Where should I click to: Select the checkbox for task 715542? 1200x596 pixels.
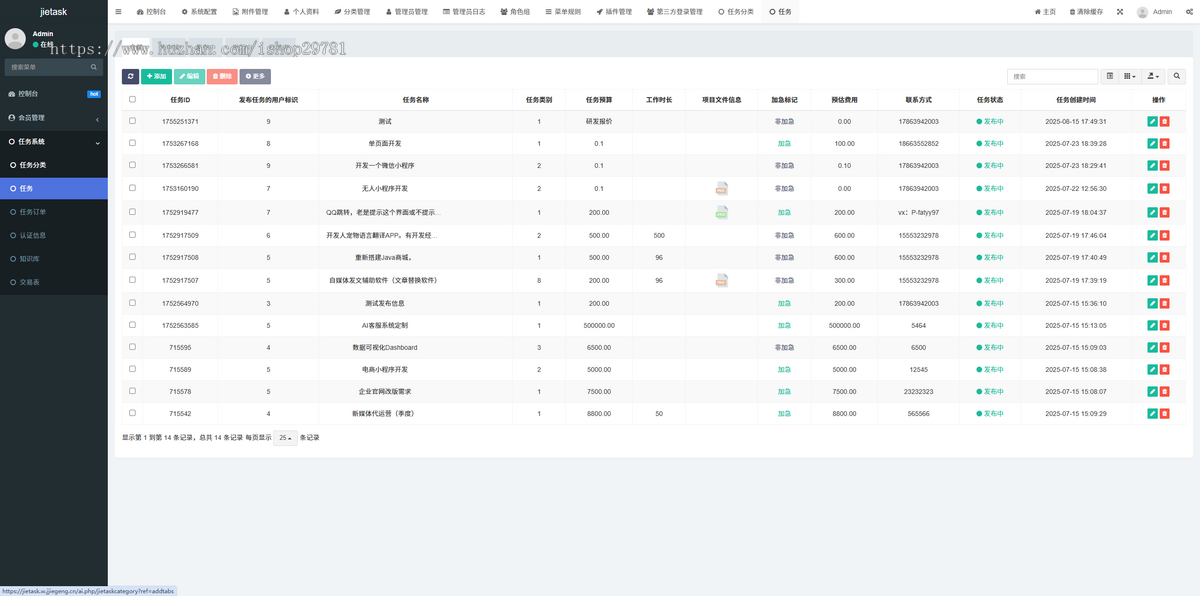click(x=132, y=413)
